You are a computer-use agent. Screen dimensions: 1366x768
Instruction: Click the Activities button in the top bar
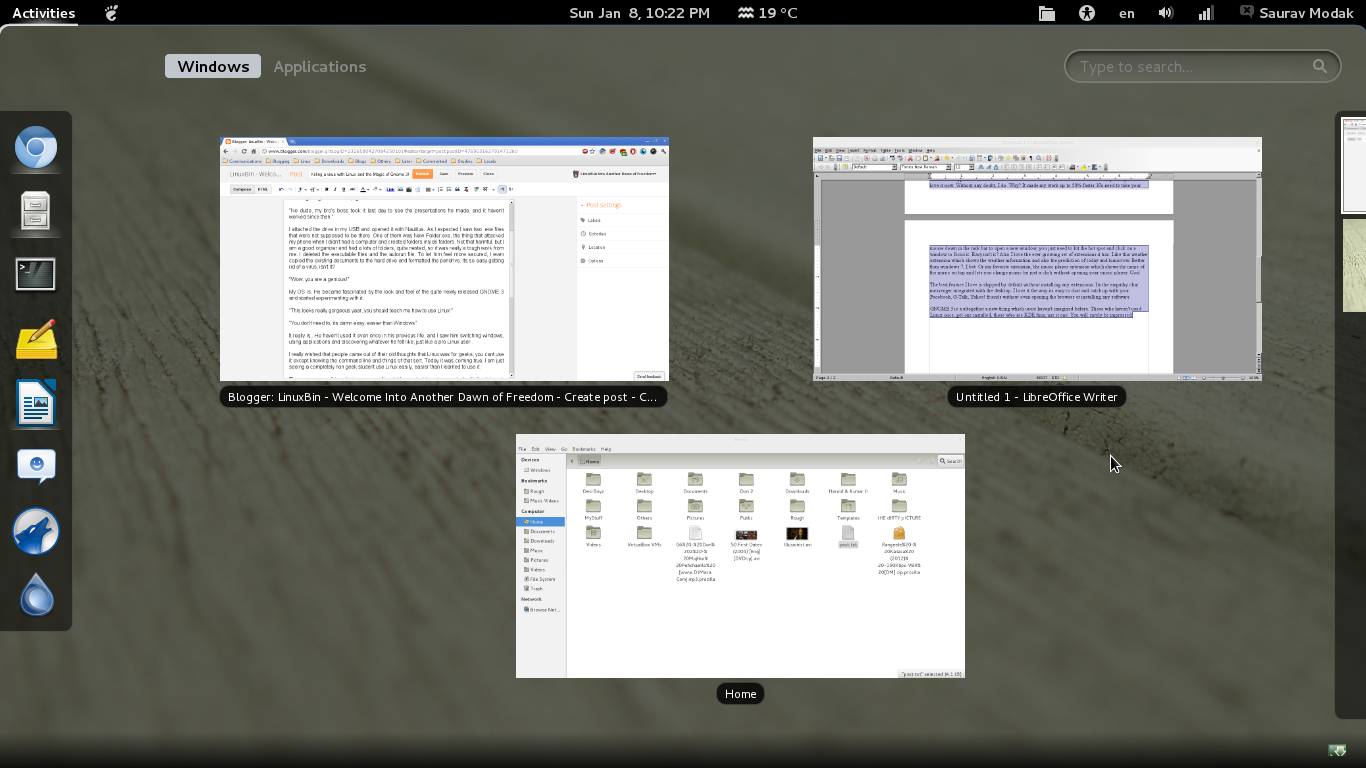[x=43, y=13]
